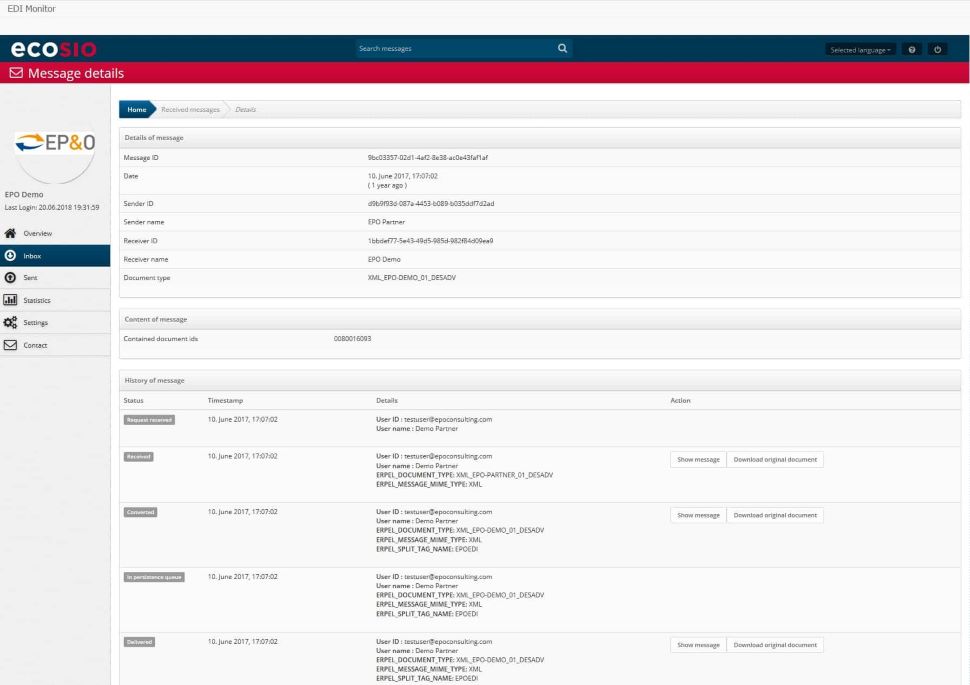This screenshot has height=685, width=970.
Task: Download original document for Converted status
Action: tap(775, 515)
